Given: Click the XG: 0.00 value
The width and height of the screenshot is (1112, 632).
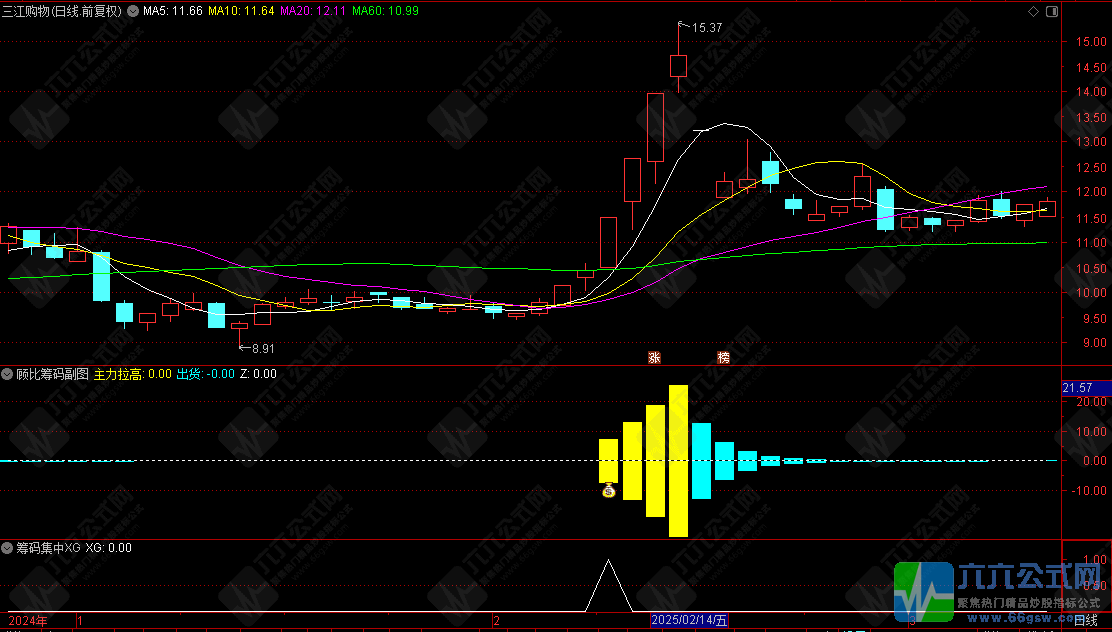Looking at the screenshot, I should click(109, 548).
